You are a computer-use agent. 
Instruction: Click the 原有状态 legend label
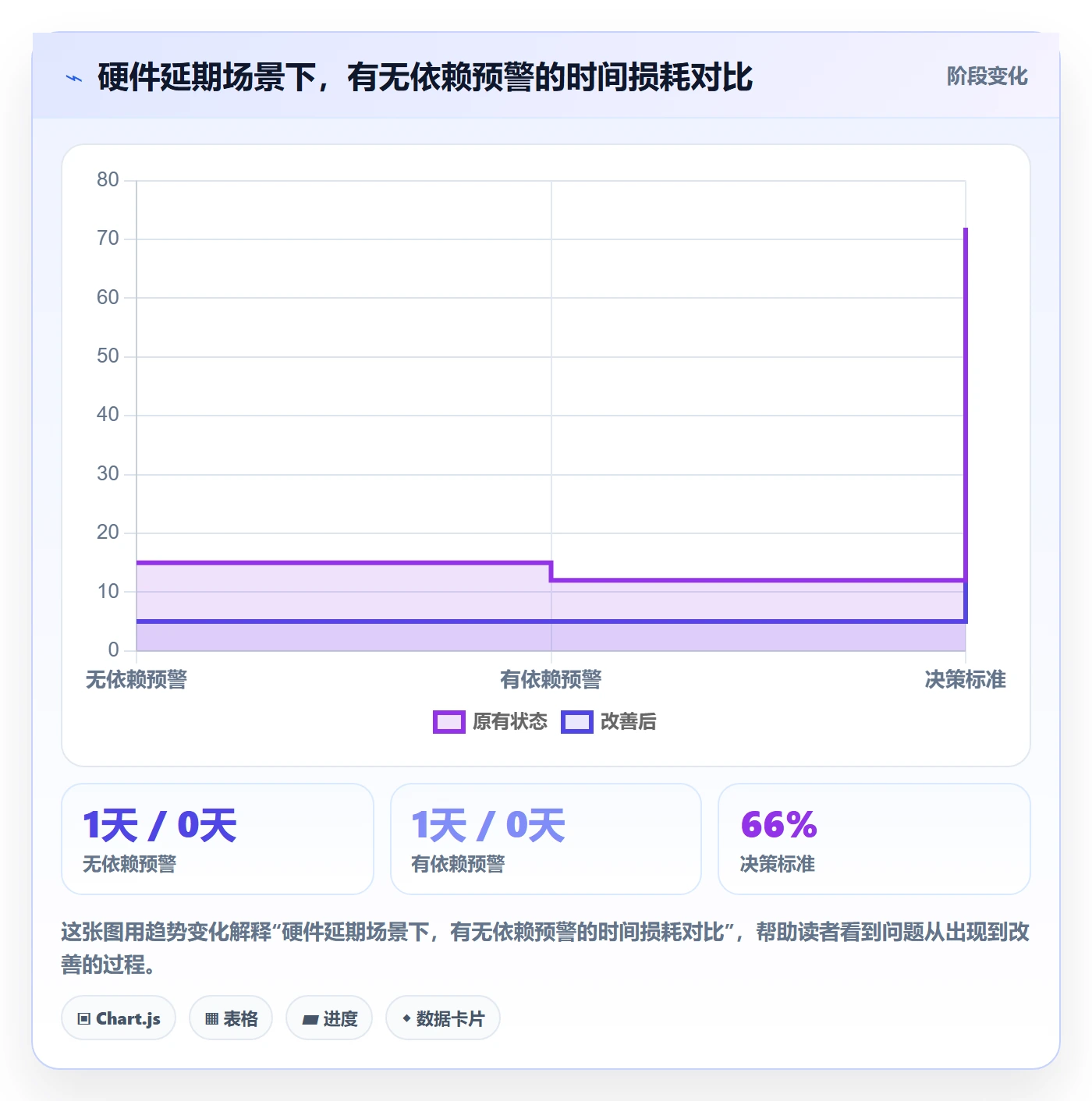click(x=510, y=722)
